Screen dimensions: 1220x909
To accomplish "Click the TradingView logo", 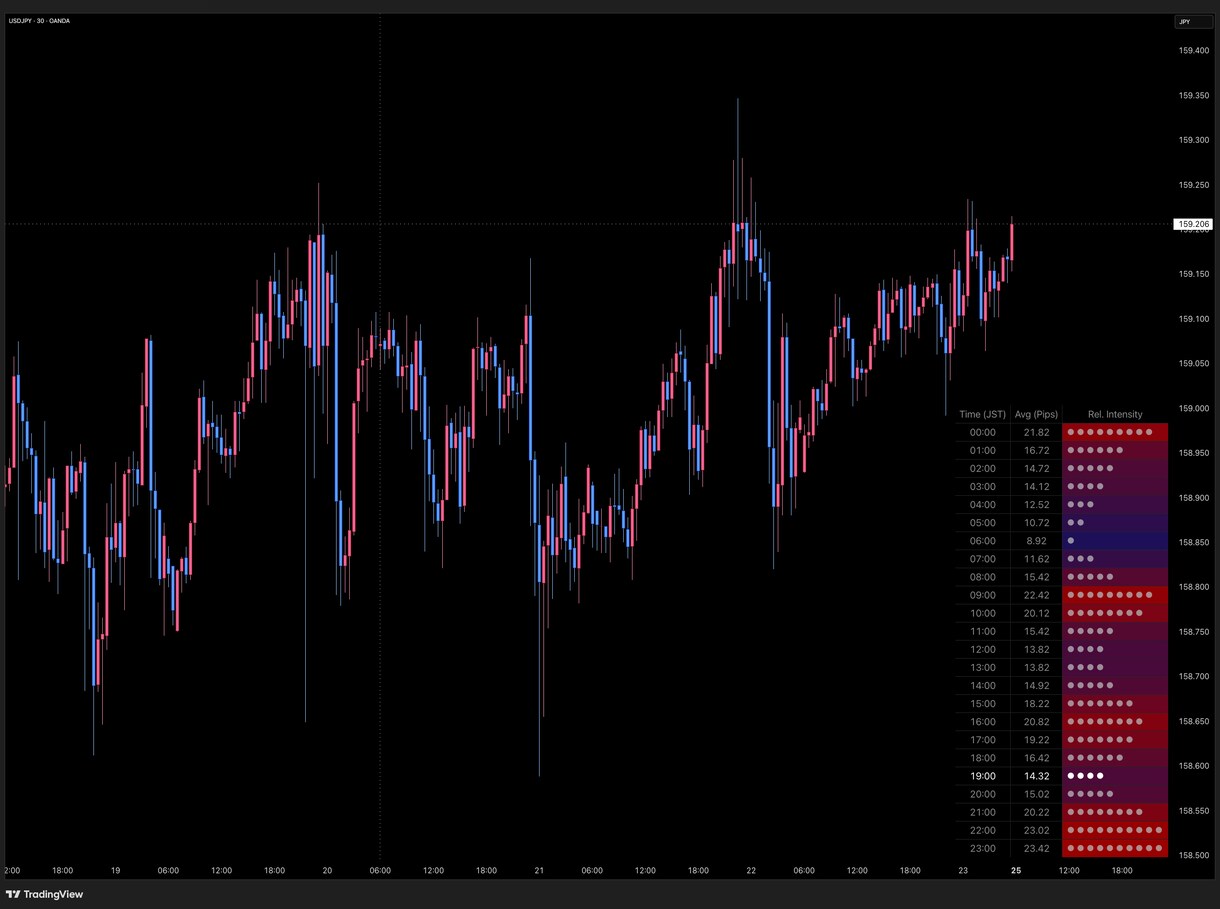I will point(44,894).
